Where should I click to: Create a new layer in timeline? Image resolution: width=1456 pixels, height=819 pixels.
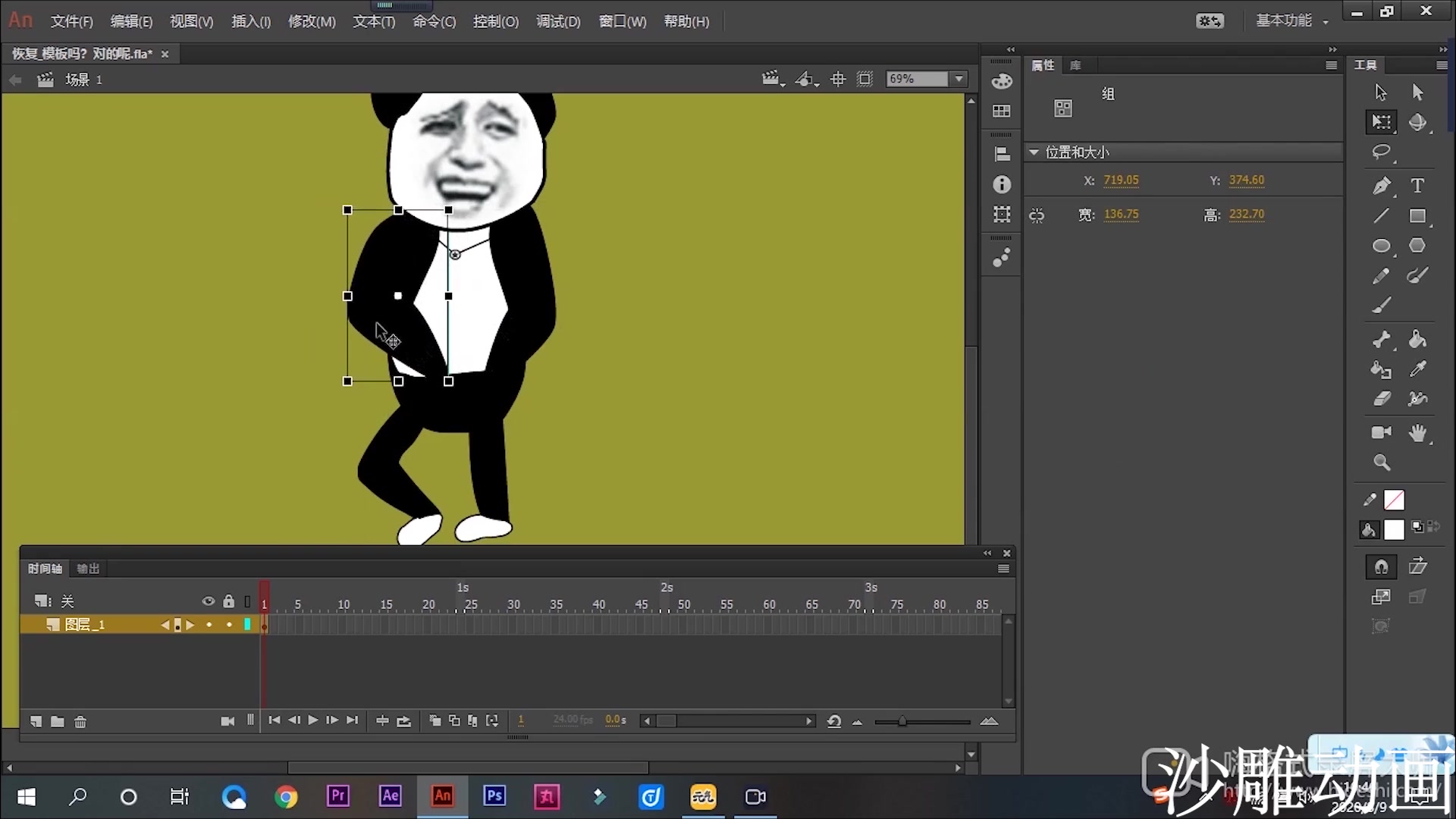tap(36, 721)
